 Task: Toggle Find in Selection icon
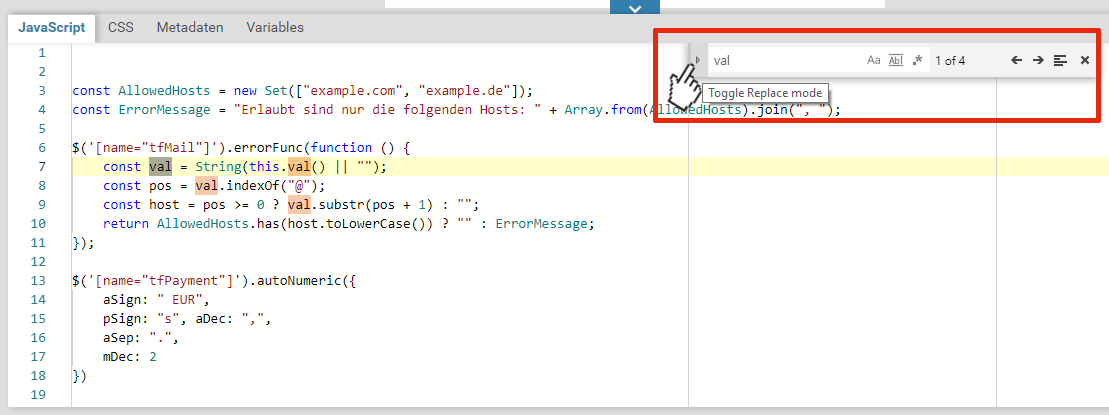1060,61
